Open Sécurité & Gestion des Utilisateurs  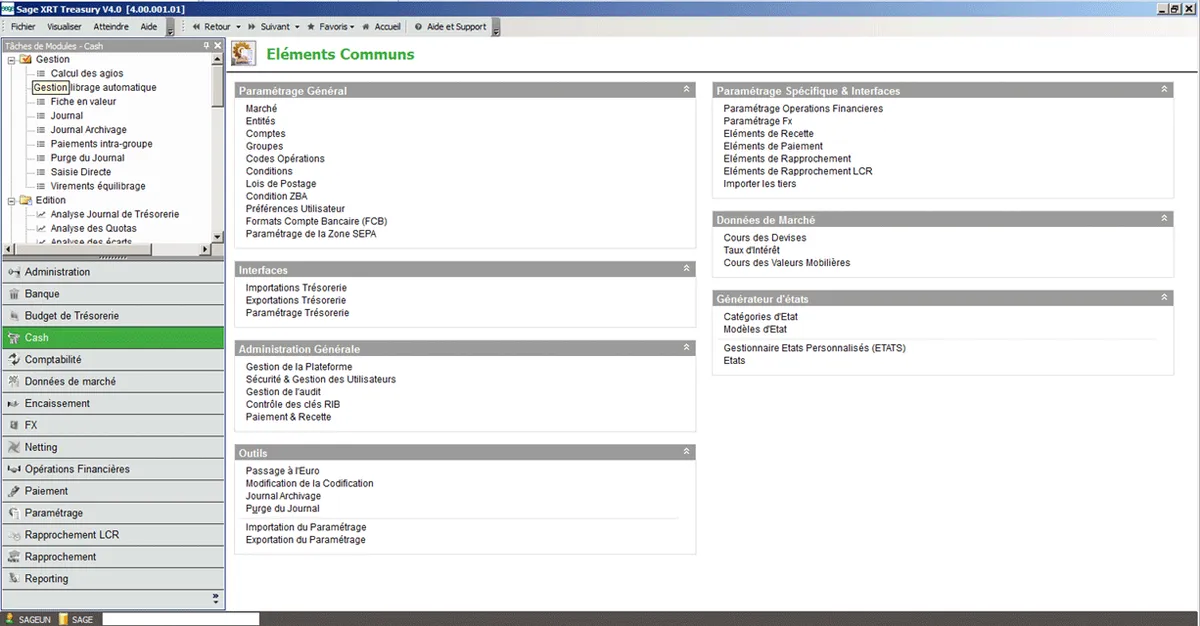321,379
